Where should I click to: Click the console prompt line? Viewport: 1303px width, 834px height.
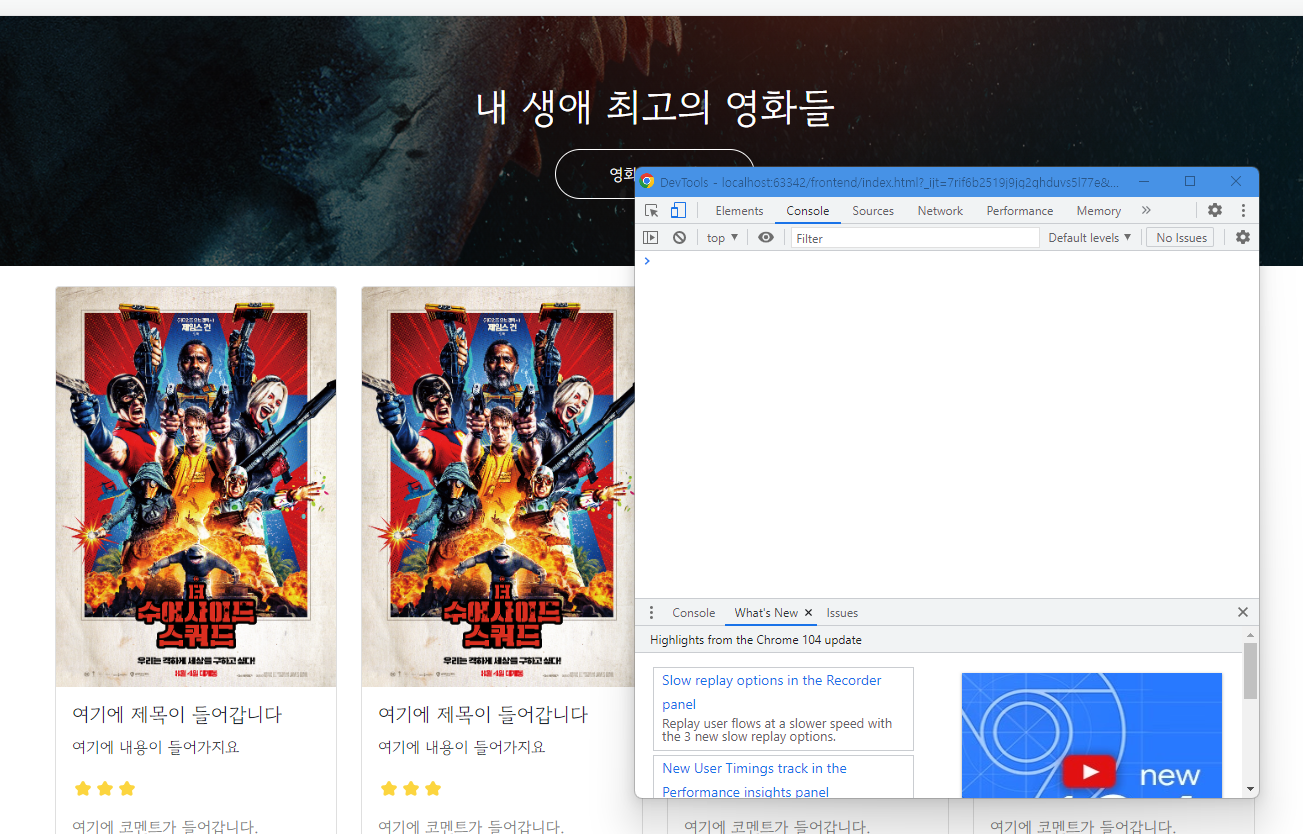946,261
